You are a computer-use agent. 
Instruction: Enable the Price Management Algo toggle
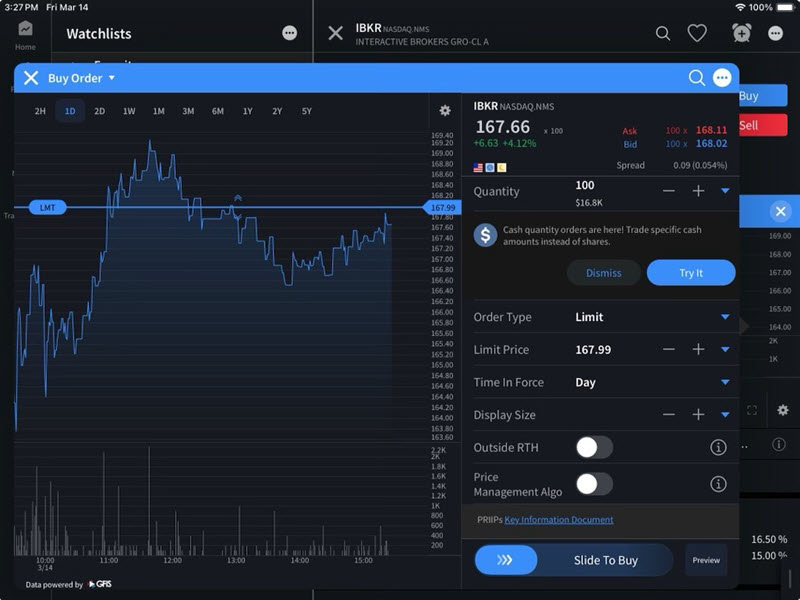(x=597, y=483)
